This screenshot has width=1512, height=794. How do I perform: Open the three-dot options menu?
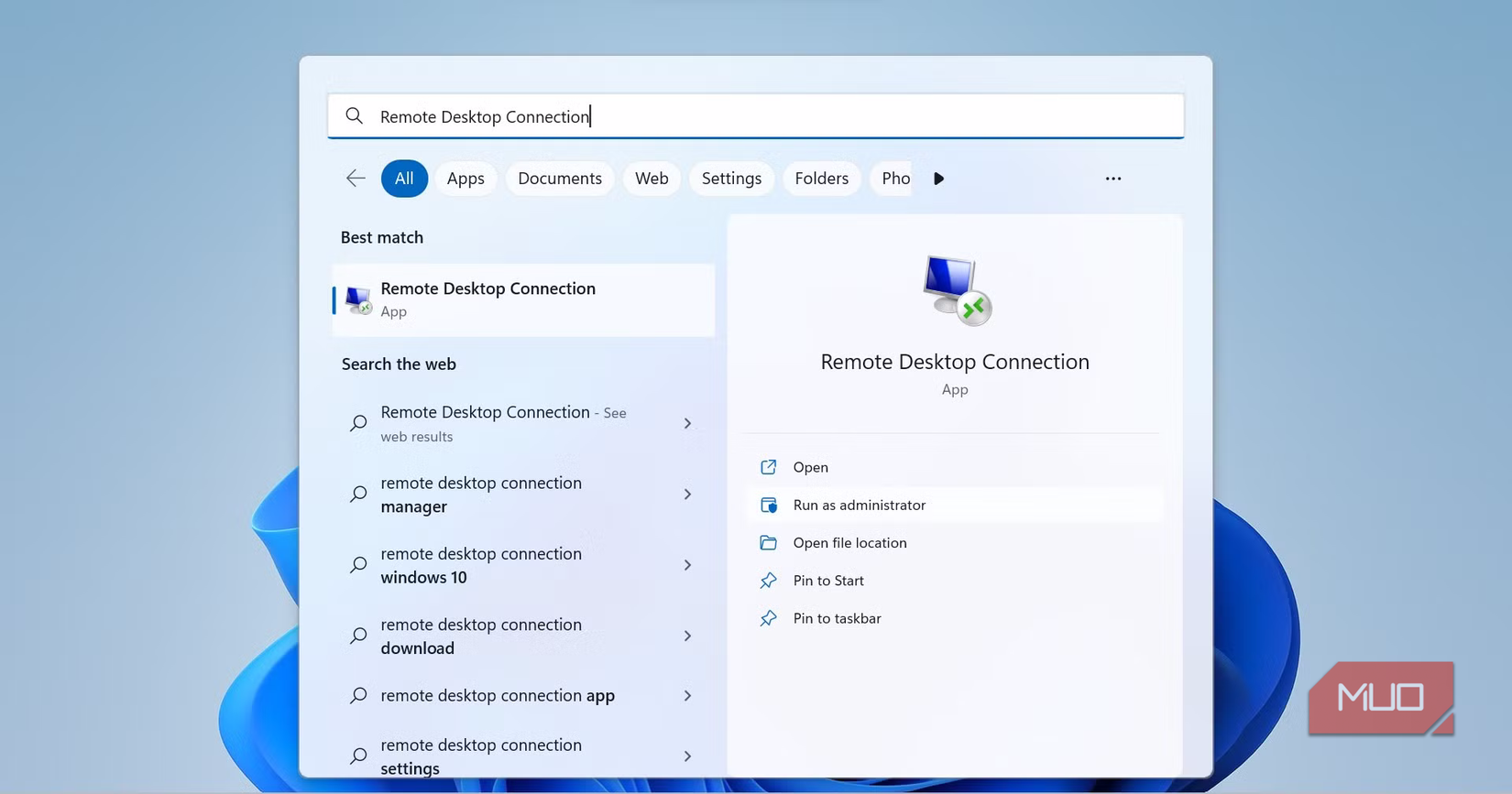click(x=1112, y=179)
